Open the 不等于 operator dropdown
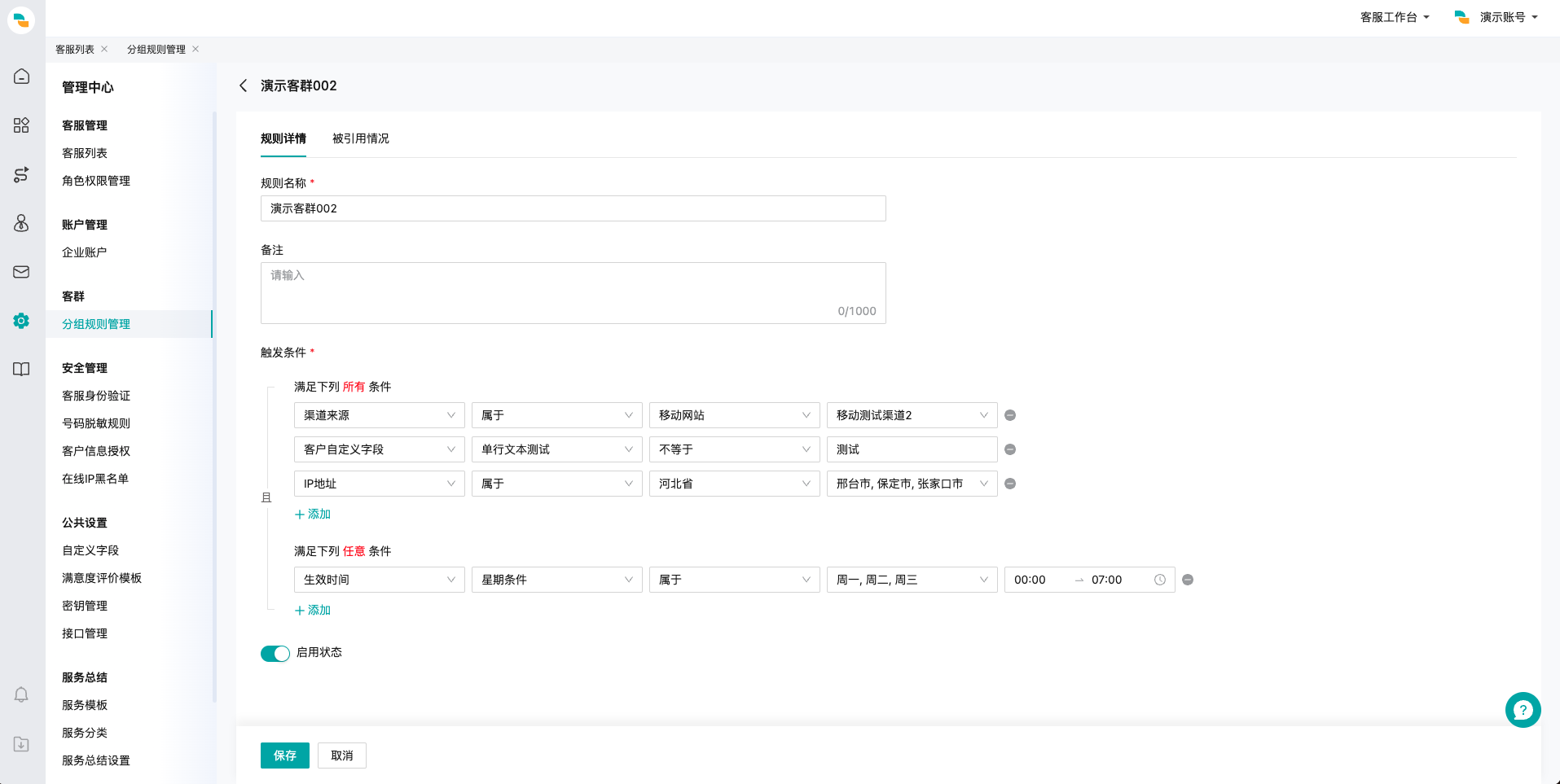1560x784 pixels. 734,449
